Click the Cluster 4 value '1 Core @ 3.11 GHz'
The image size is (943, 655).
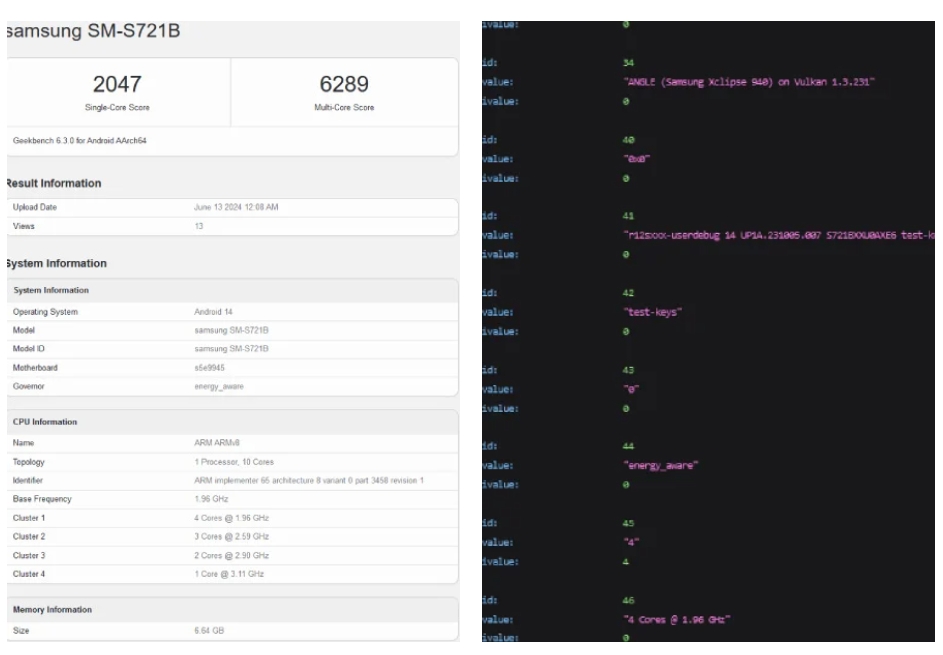(x=229, y=574)
